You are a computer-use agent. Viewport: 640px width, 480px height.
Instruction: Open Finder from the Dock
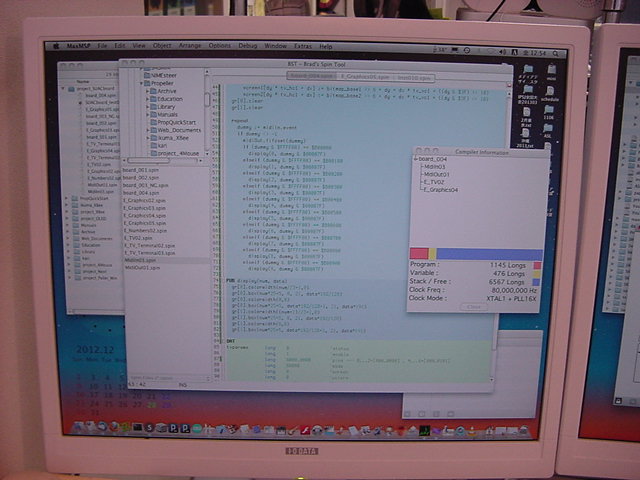pos(78,428)
